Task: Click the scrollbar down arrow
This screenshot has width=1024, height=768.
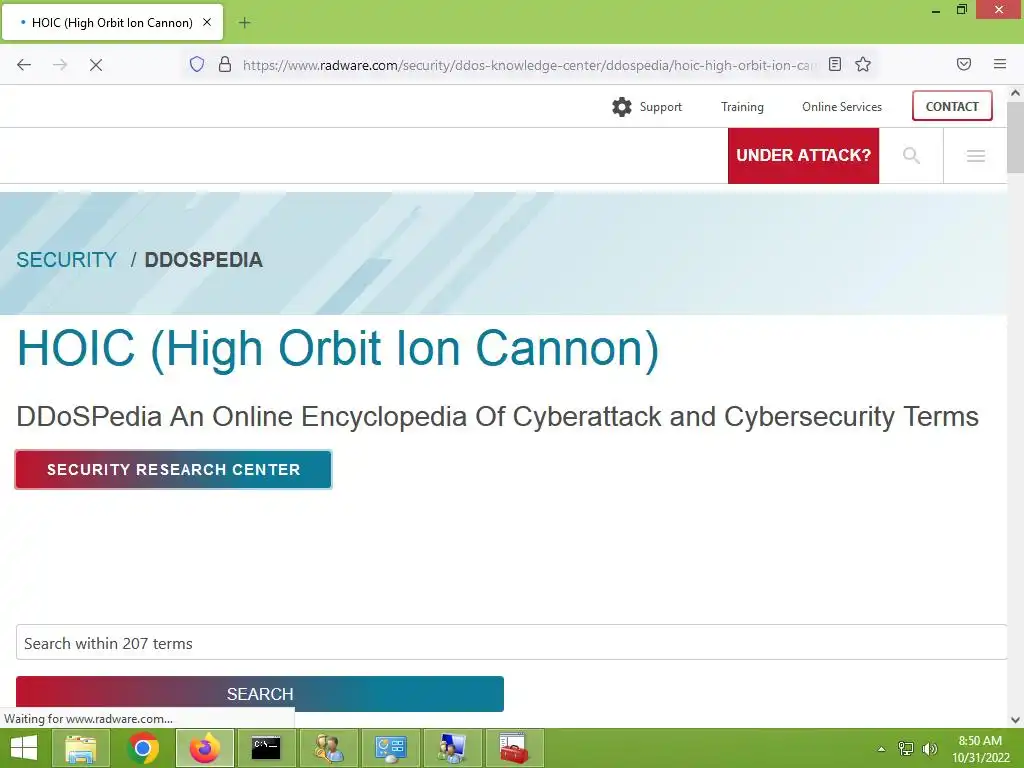Action: (1015, 720)
